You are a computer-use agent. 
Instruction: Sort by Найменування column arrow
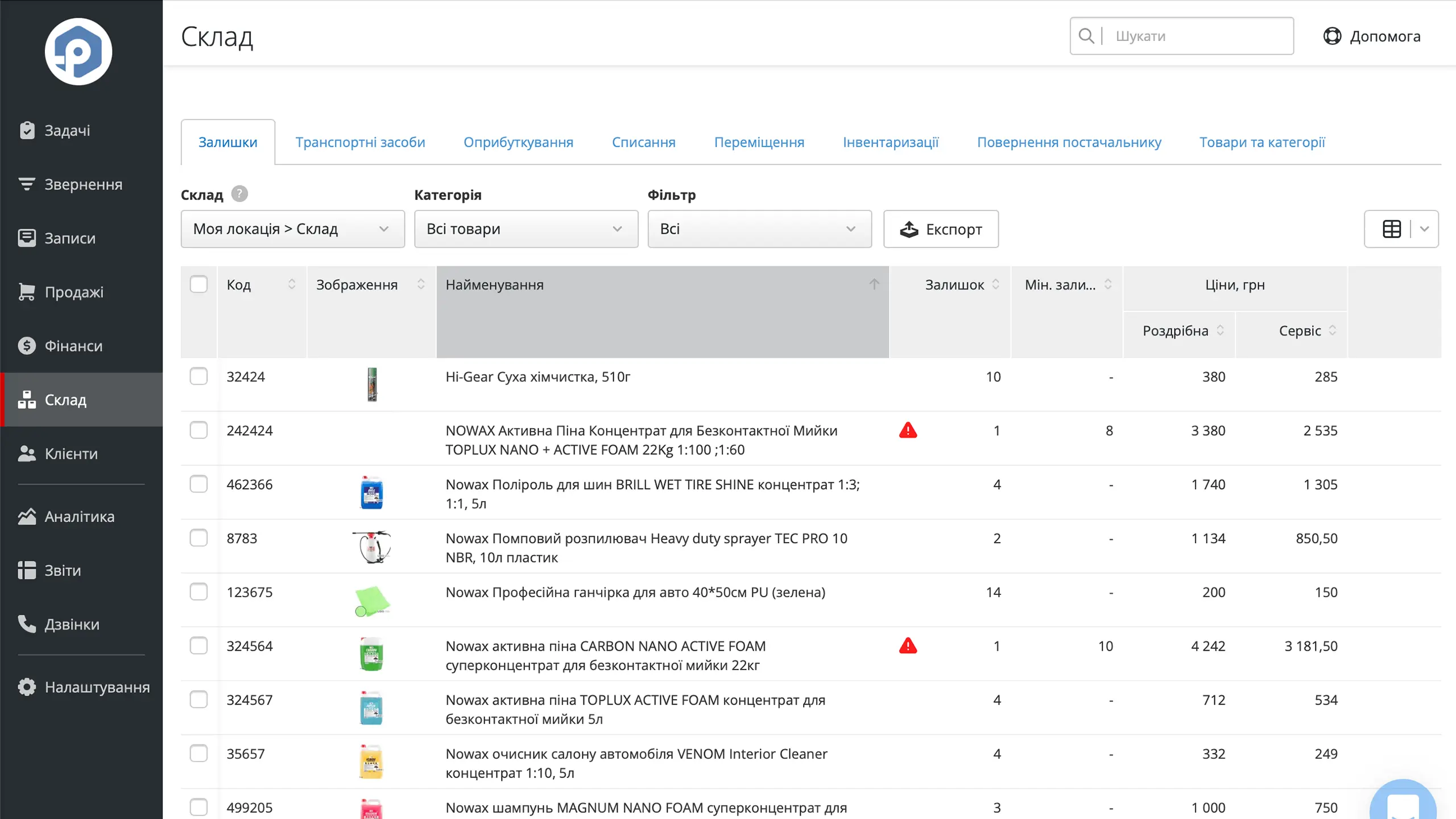[x=874, y=284]
